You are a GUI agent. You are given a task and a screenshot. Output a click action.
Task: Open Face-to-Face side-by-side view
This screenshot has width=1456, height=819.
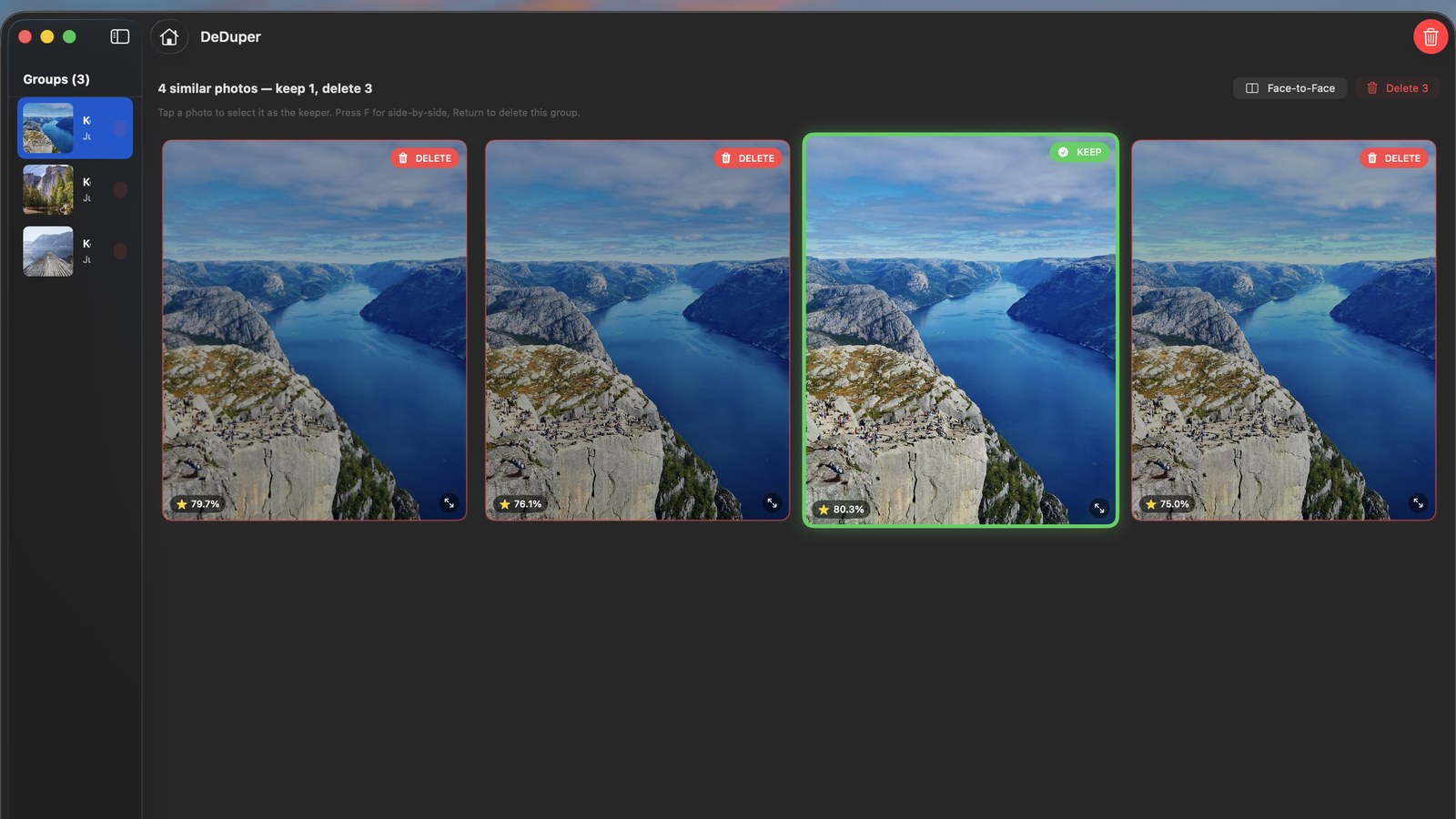click(x=1289, y=88)
